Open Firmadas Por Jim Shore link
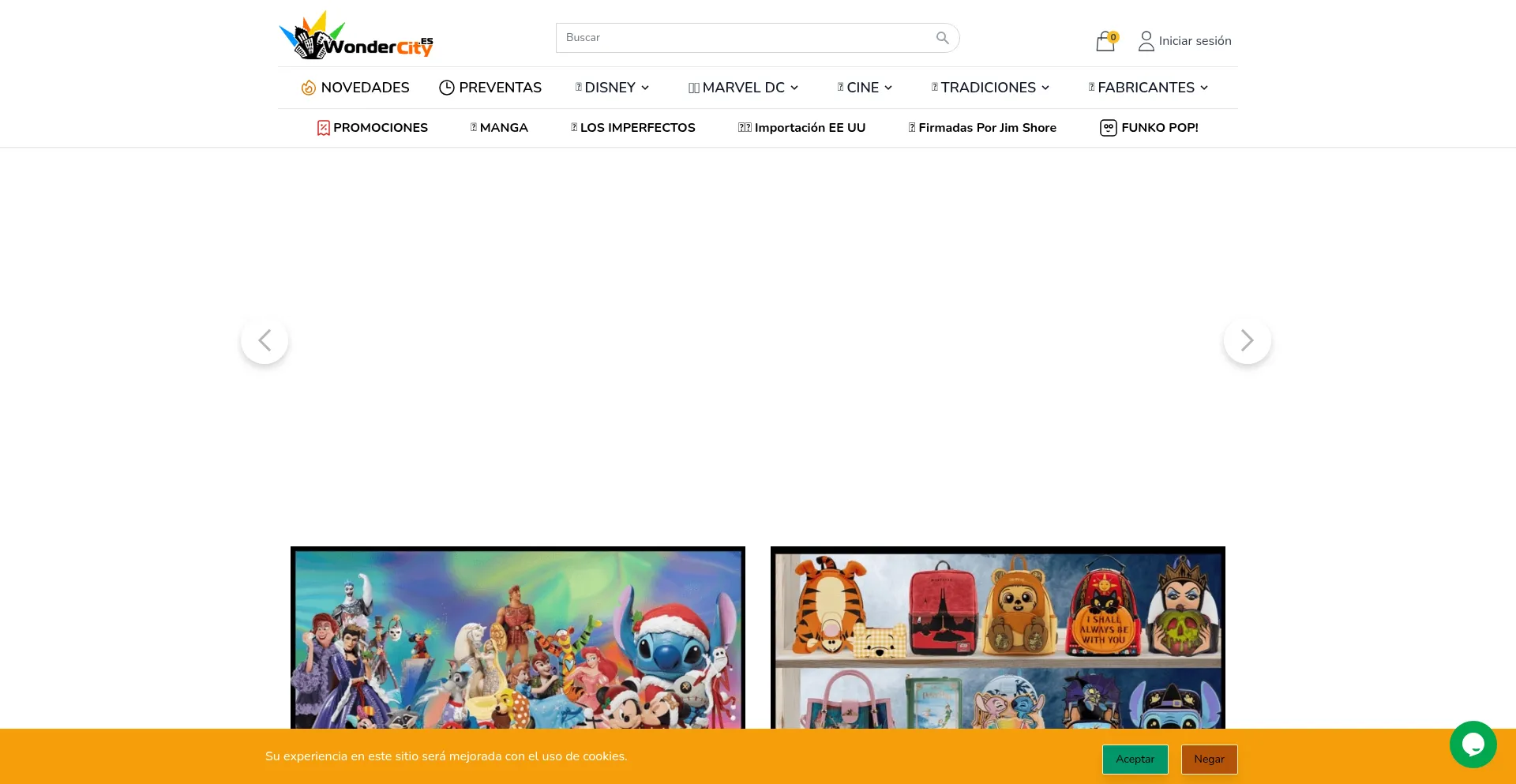Viewport: 1516px width, 784px height. pos(982,128)
